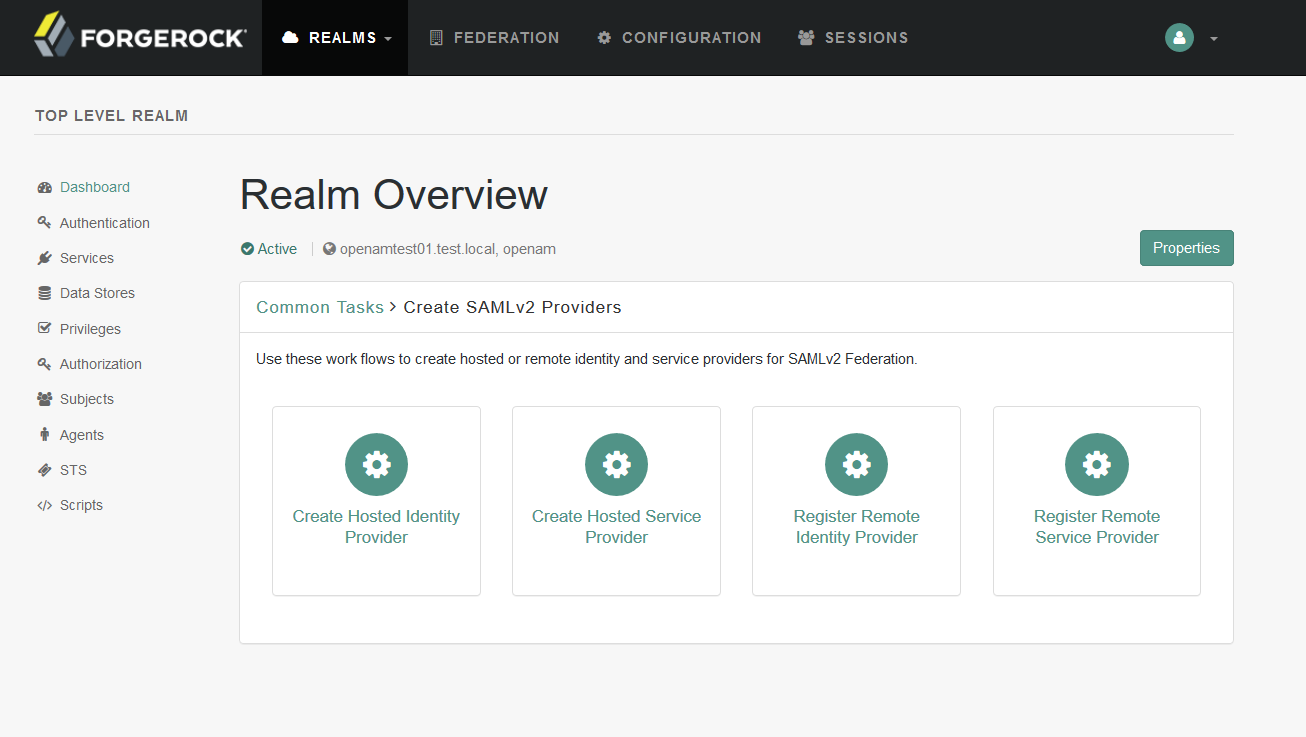Click Create Hosted Service Provider link text

click(616, 527)
